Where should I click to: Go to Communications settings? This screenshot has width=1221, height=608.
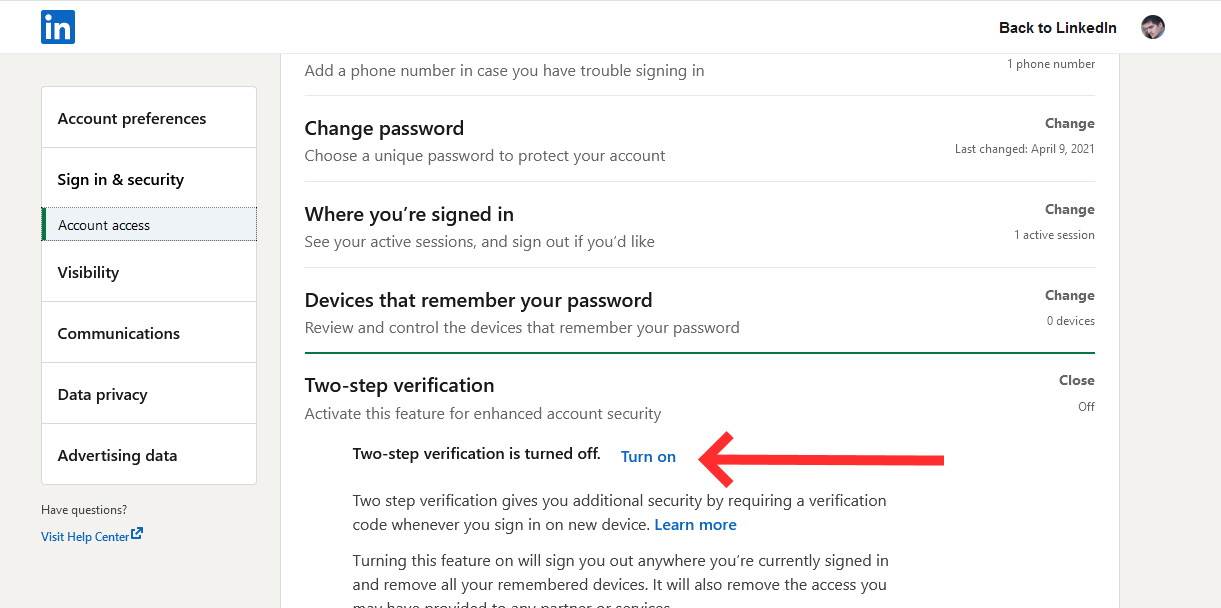[x=119, y=333]
